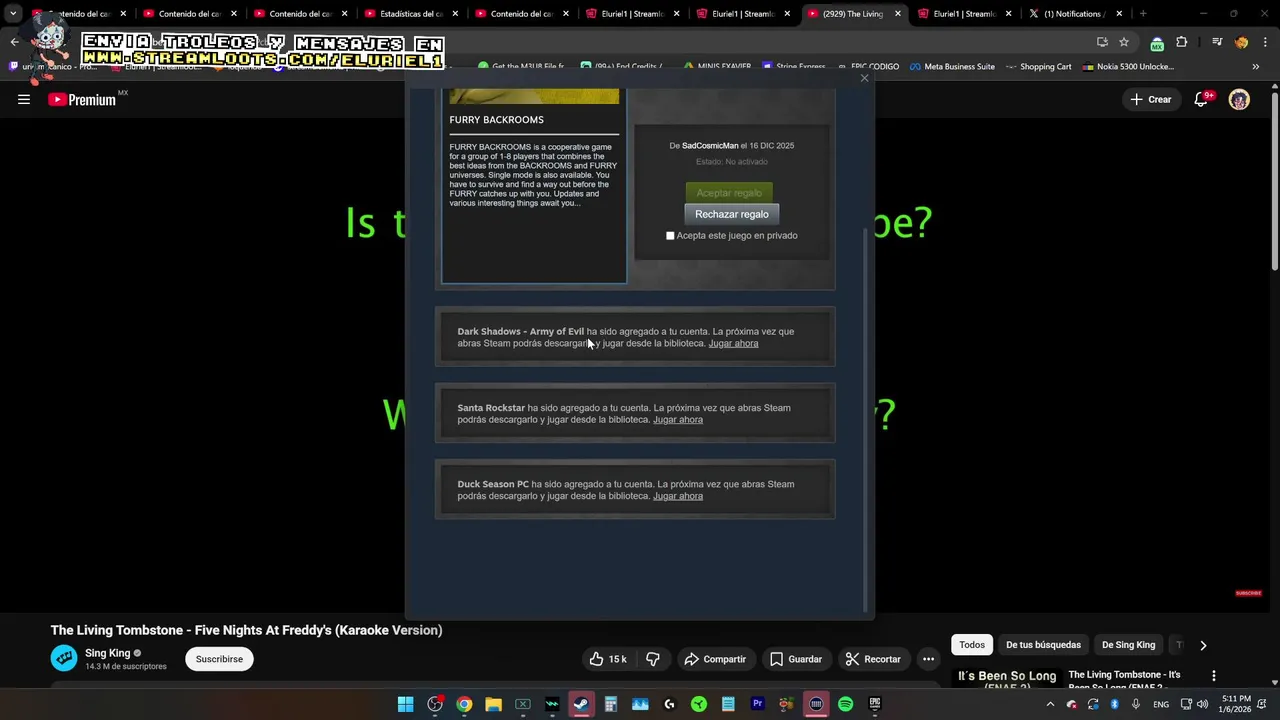Image resolution: width=1280 pixels, height=720 pixels.
Task: Select the De Sing King chip
Action: click(1128, 645)
